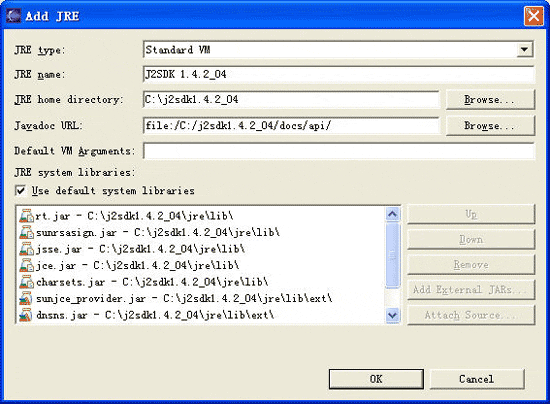The width and height of the screenshot is (550, 404).
Task: Click the Down button
Action: (x=471, y=240)
